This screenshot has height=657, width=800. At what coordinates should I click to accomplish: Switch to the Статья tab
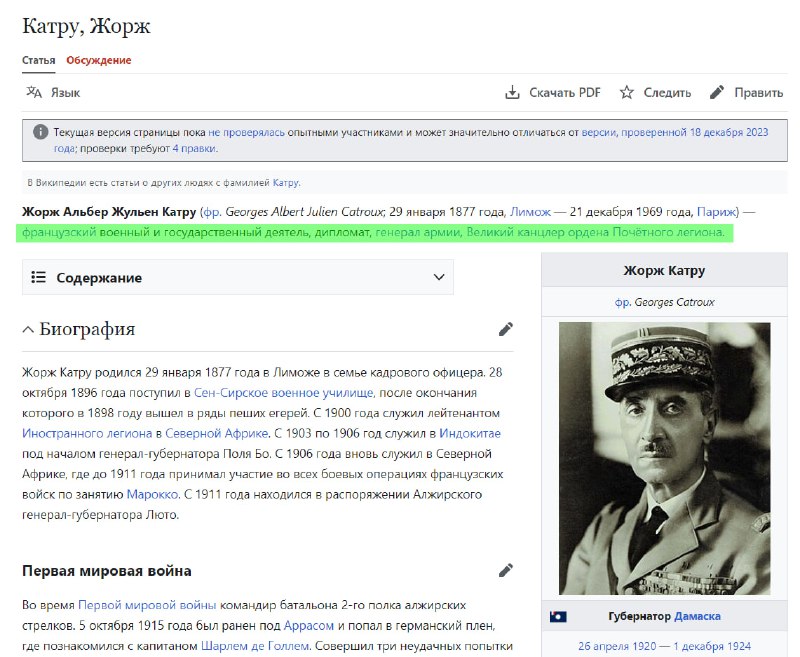point(39,60)
